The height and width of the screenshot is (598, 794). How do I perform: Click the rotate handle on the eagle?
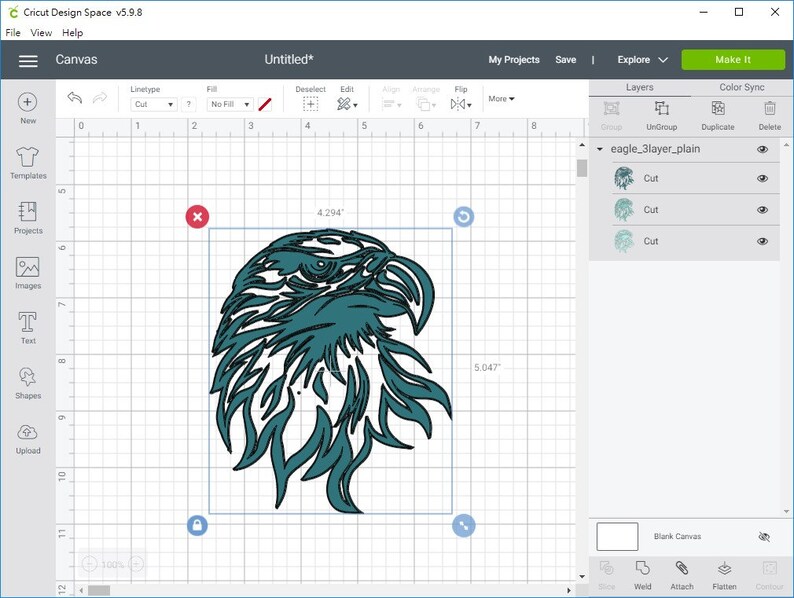click(x=463, y=217)
